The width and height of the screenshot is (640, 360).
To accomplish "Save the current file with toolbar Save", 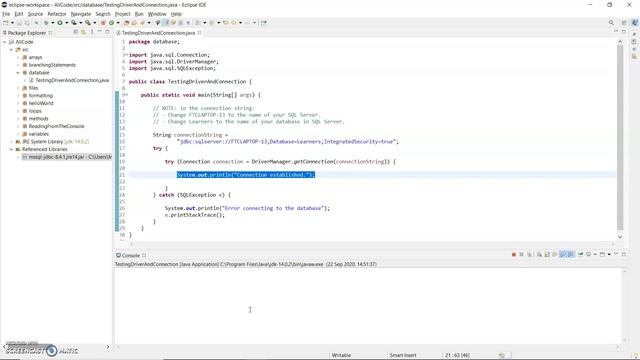I will point(20,23).
